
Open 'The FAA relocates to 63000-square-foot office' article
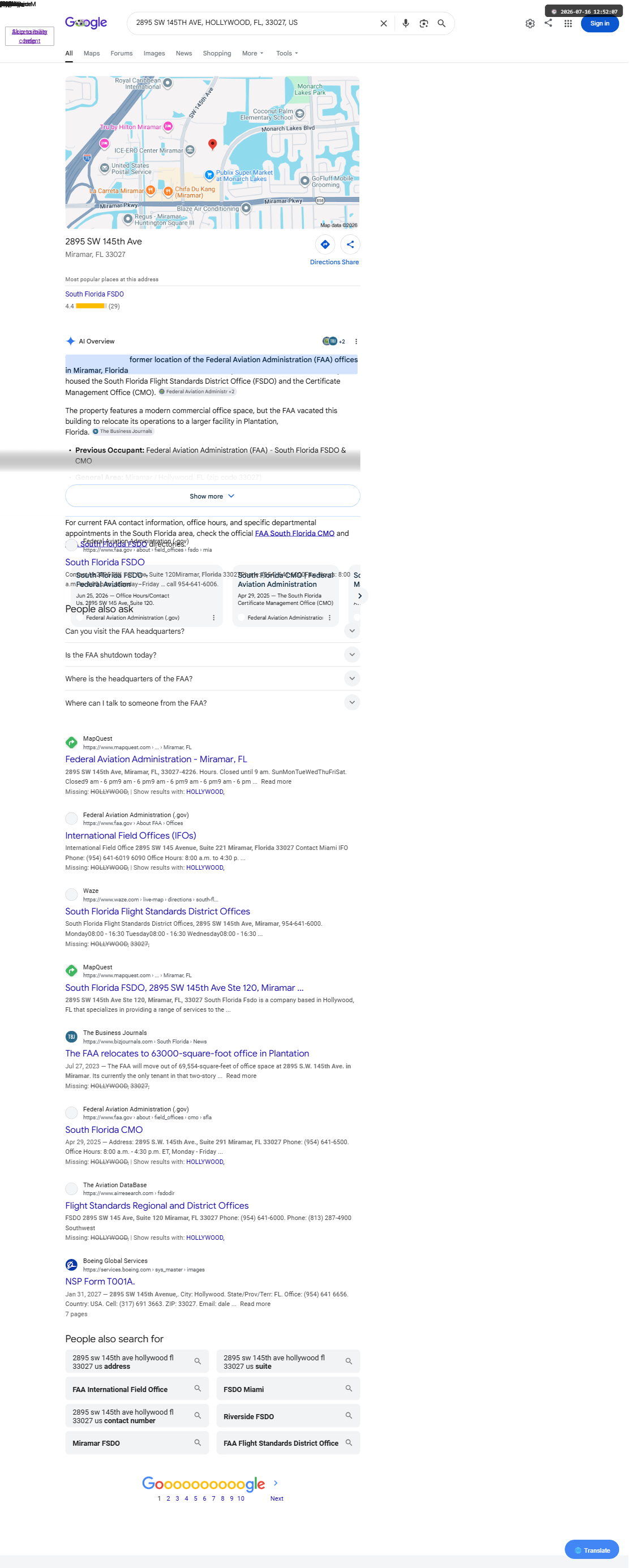[187, 1053]
